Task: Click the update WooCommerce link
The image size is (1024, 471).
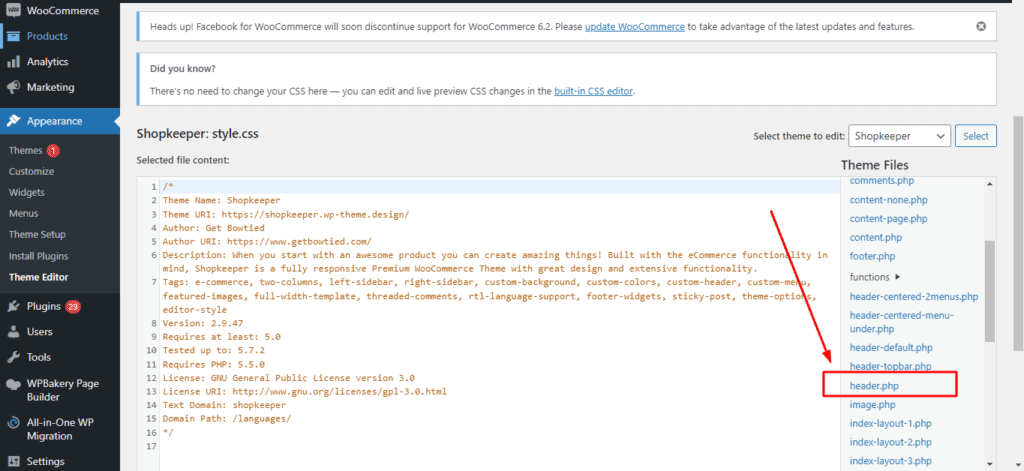Action: 635,27
